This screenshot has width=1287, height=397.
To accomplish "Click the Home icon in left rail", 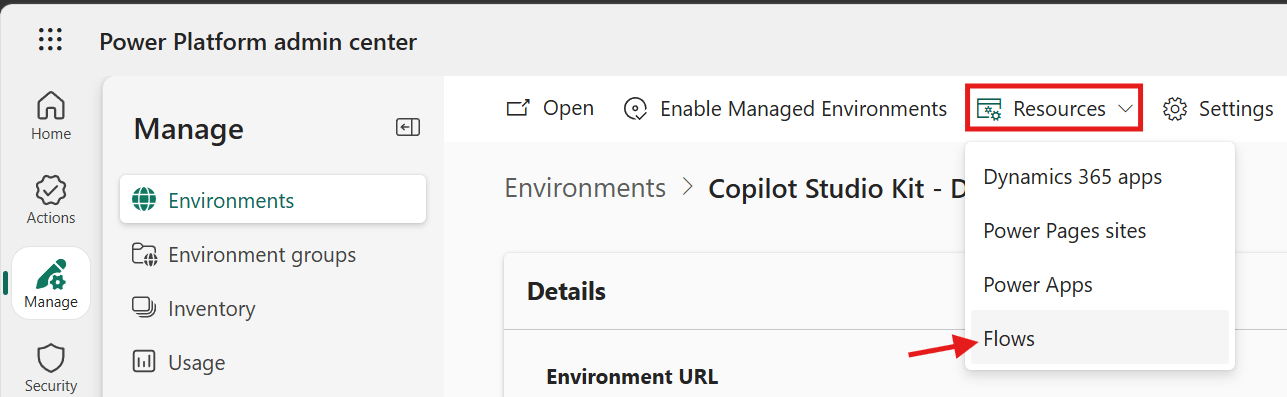I will [51, 104].
